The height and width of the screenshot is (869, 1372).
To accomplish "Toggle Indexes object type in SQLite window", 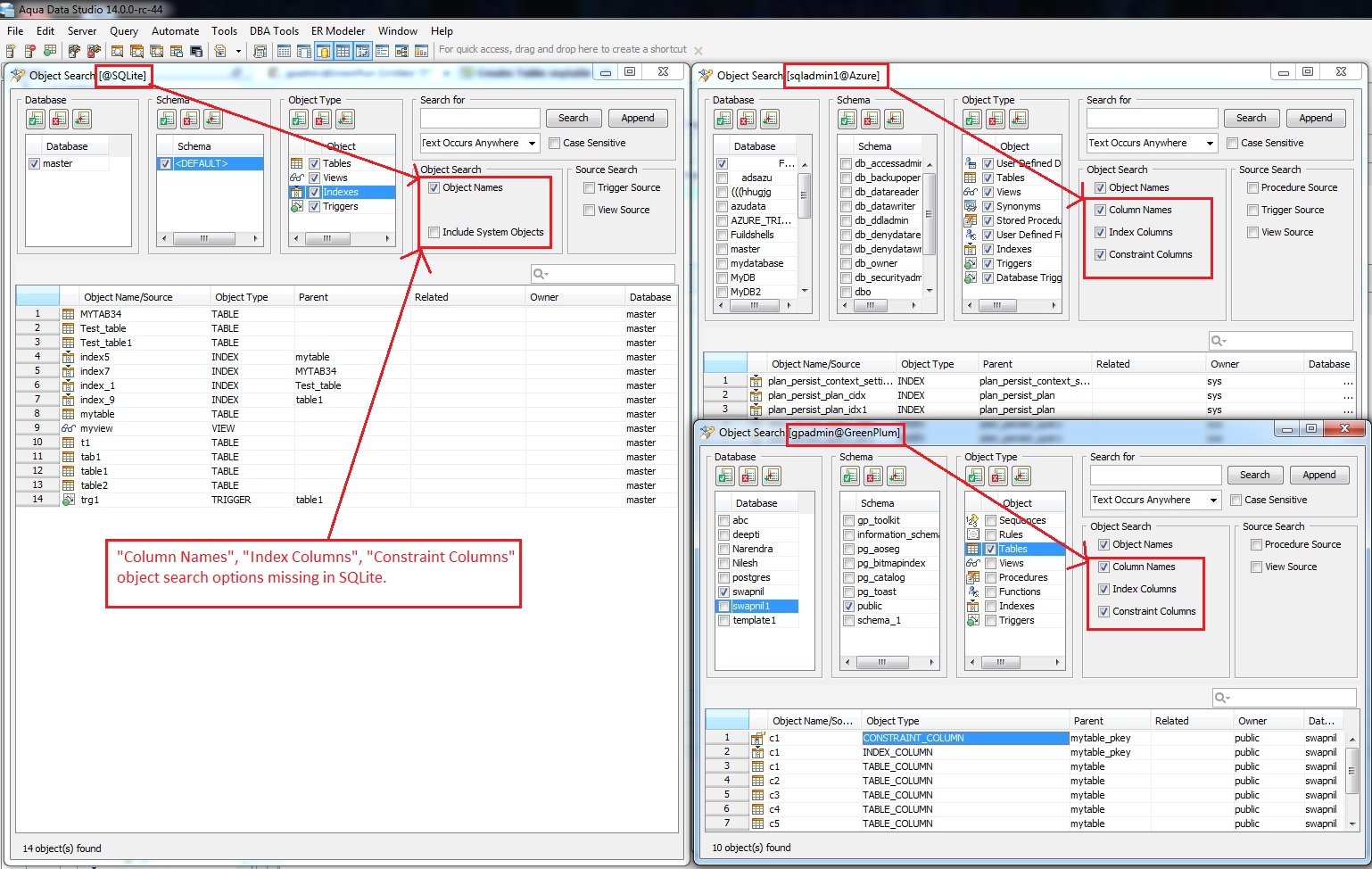I will tap(315, 192).
